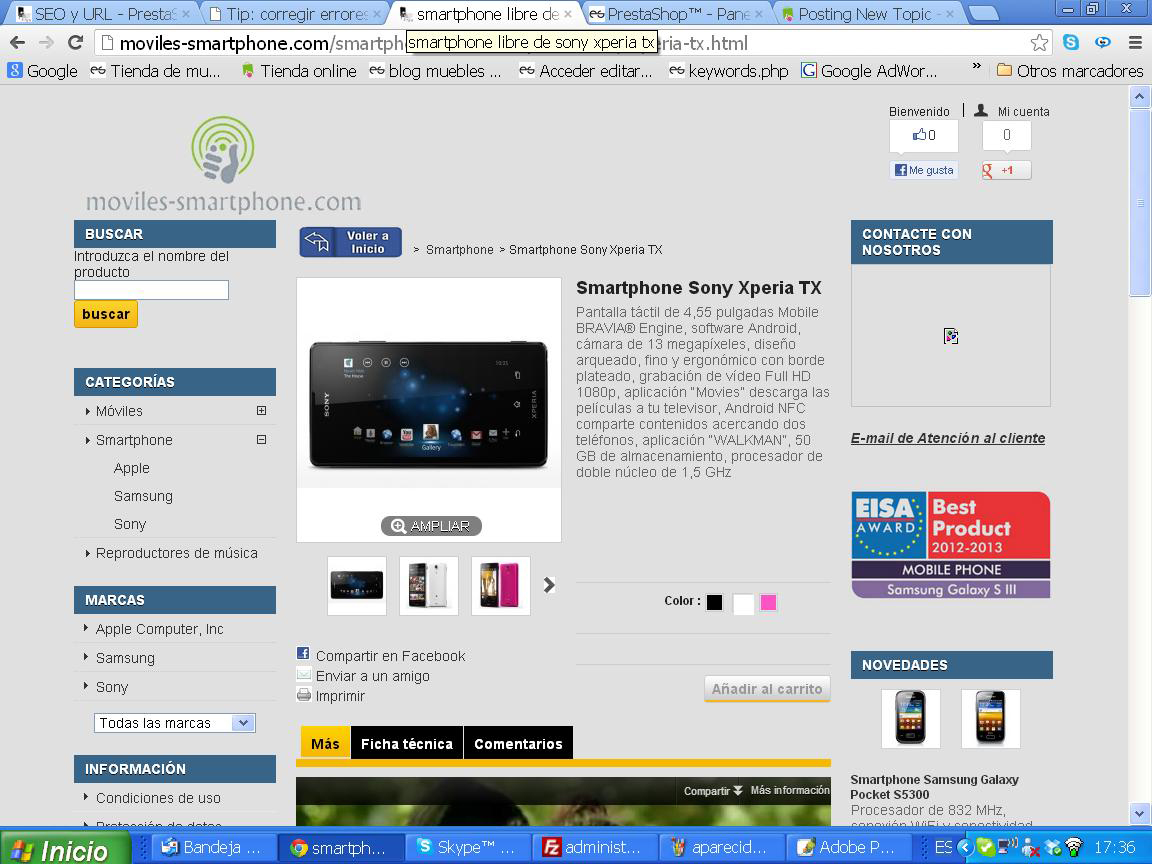Choose white color swatch
This screenshot has height=864, width=1152.
click(743, 604)
